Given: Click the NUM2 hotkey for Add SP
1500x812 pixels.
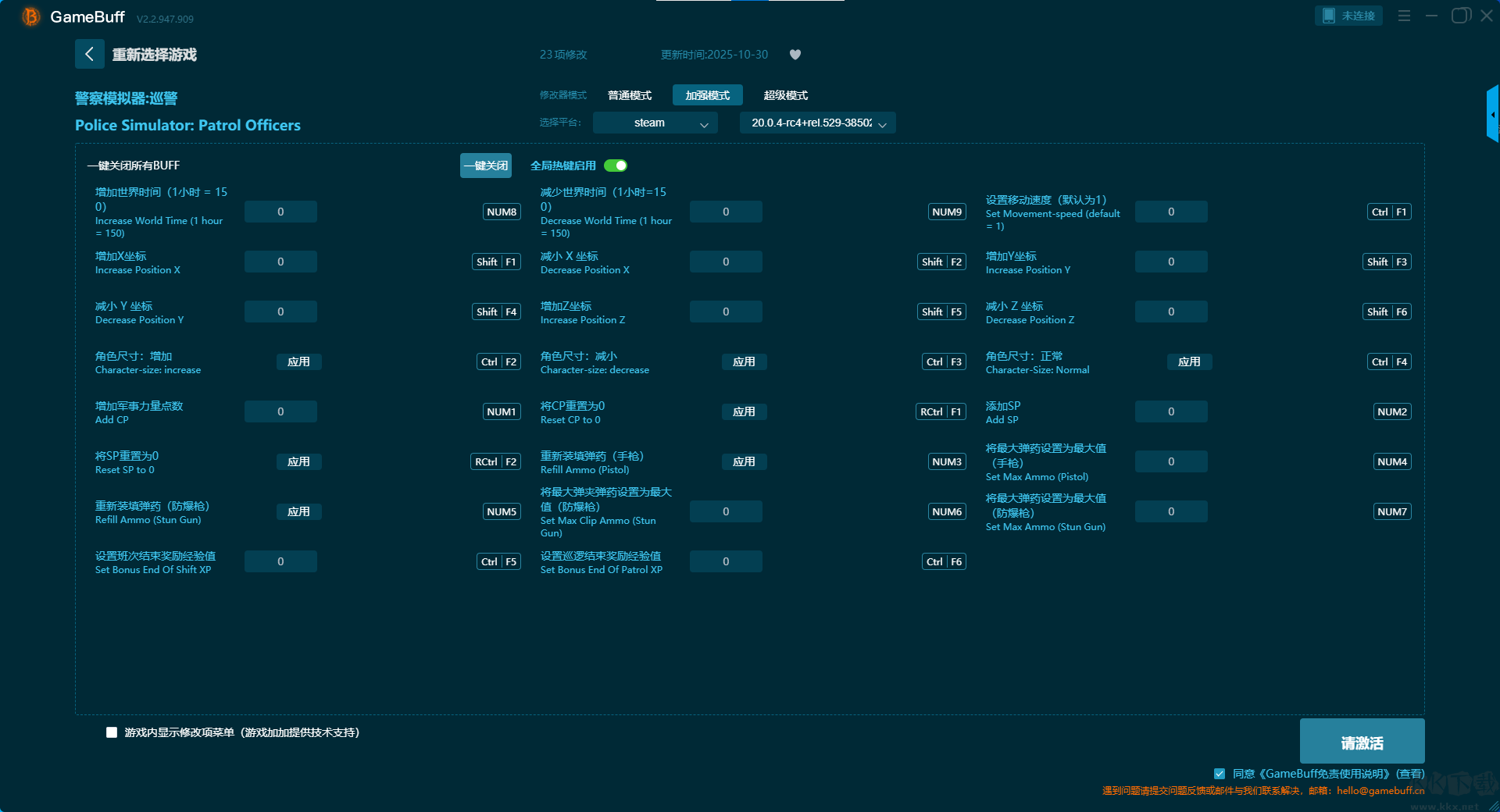Looking at the screenshot, I should pos(1392,411).
